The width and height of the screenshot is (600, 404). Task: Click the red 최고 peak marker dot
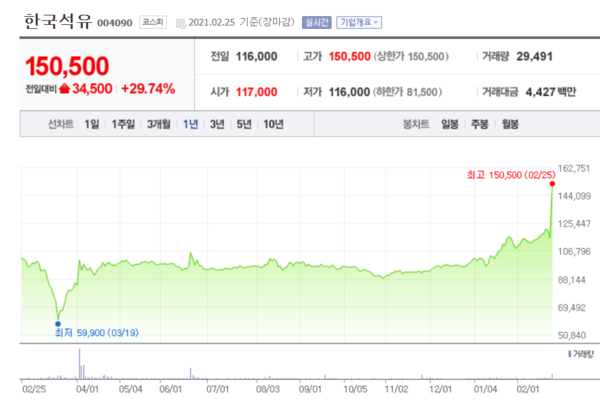(x=552, y=184)
